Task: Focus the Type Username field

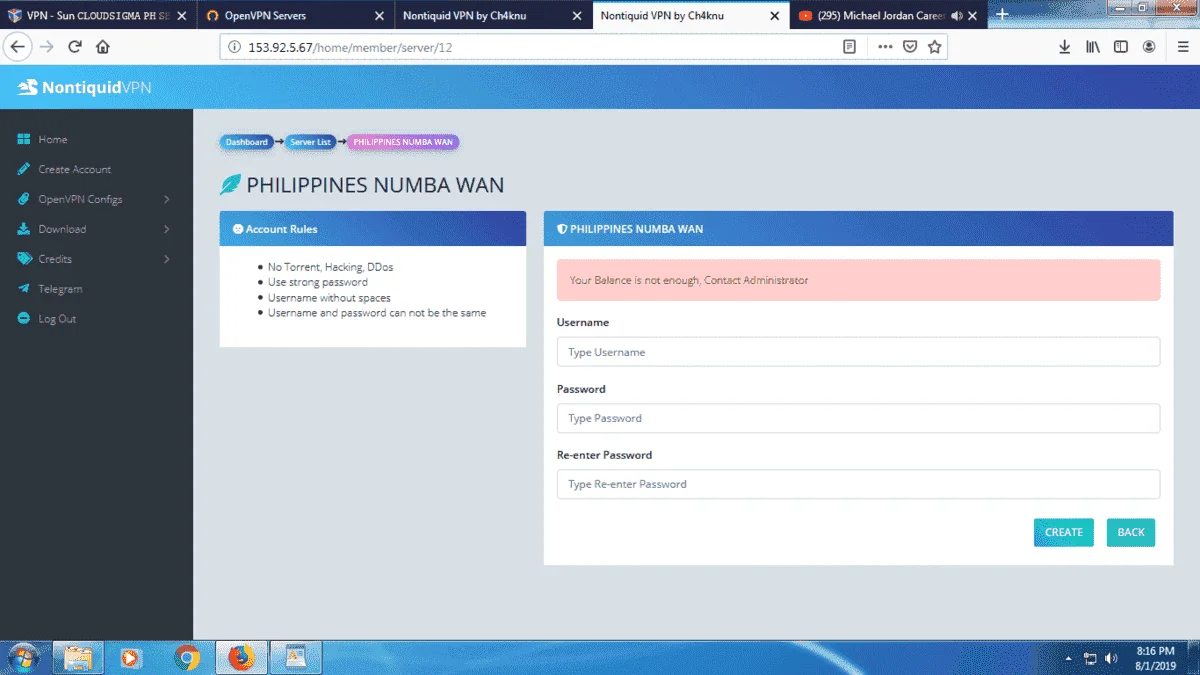Action: 858,352
